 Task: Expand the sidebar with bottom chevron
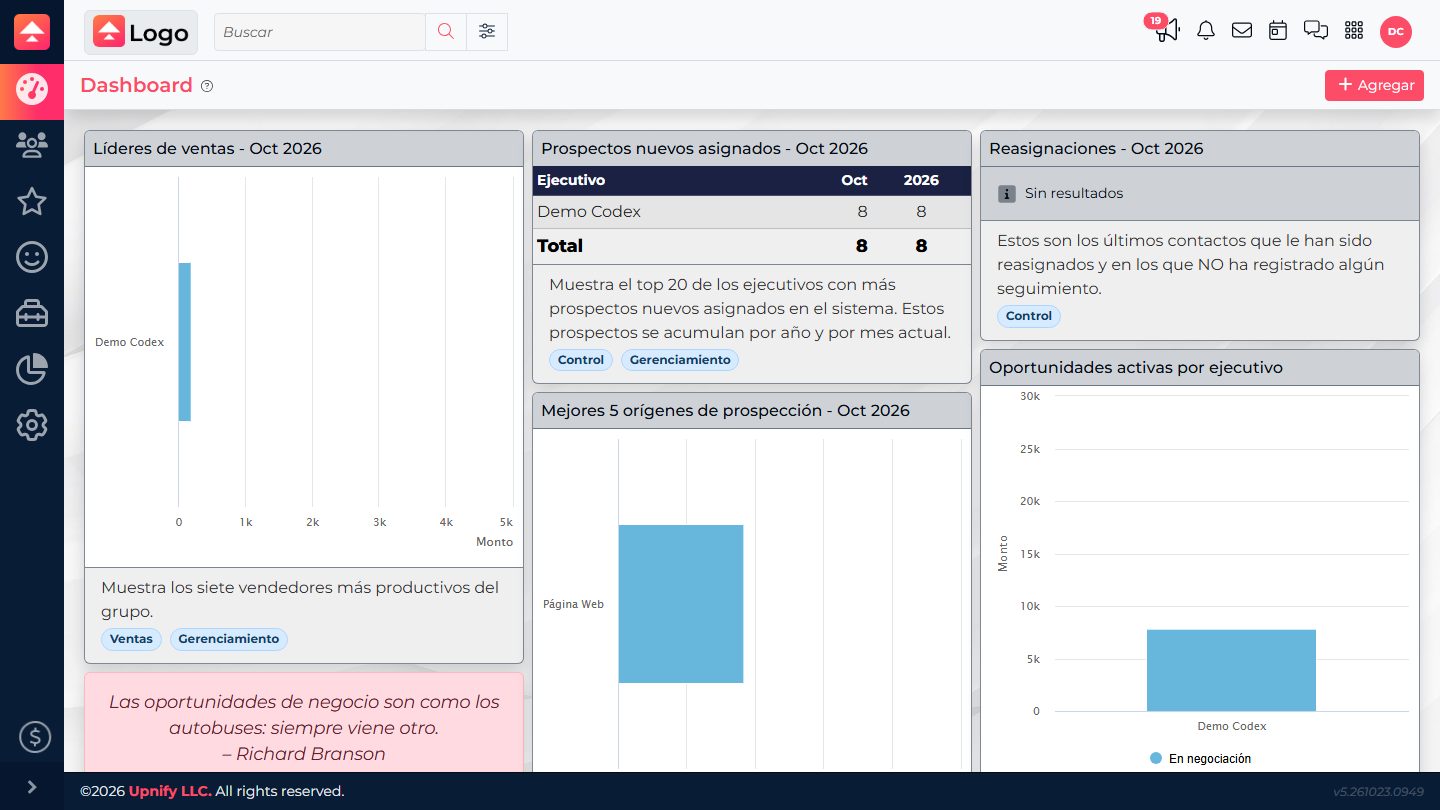point(32,787)
